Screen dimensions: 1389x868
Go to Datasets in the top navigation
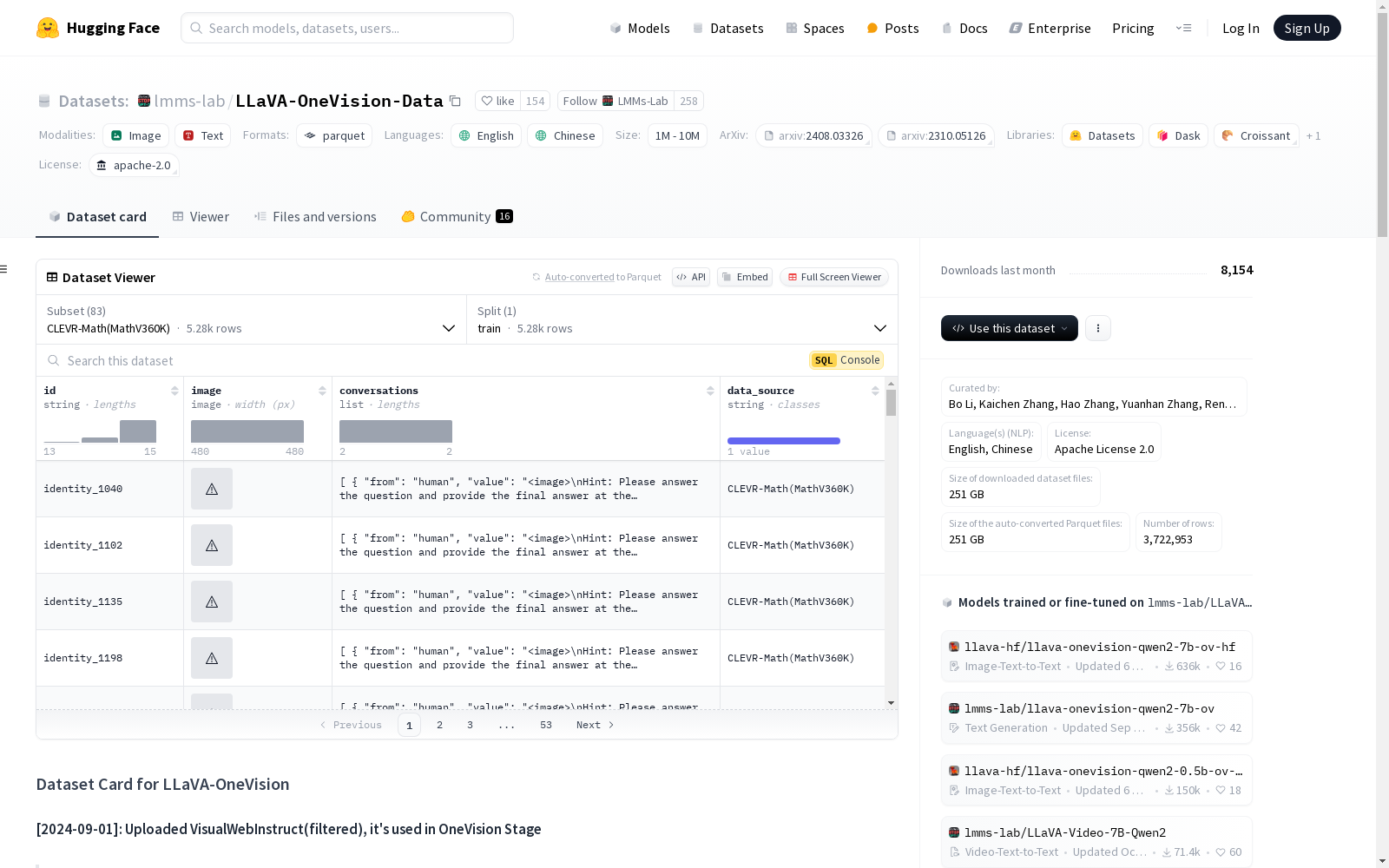pos(727,28)
